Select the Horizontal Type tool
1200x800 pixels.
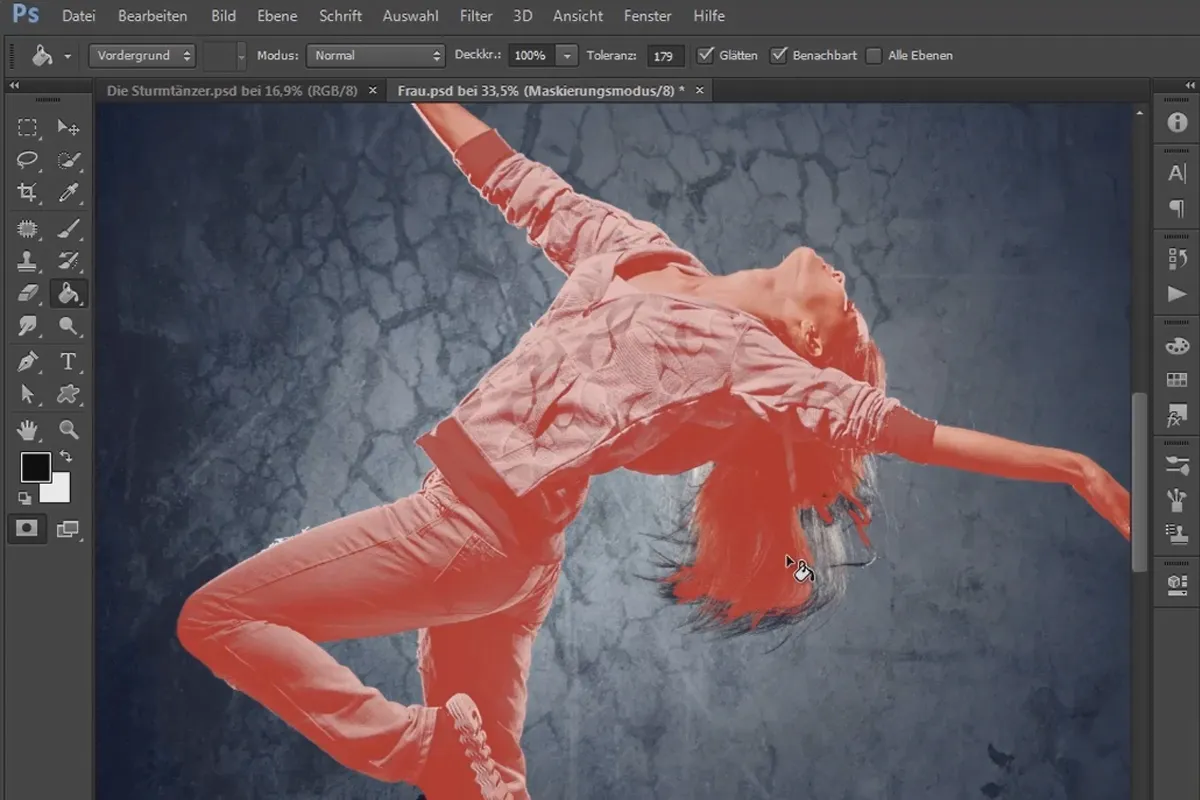(x=69, y=361)
